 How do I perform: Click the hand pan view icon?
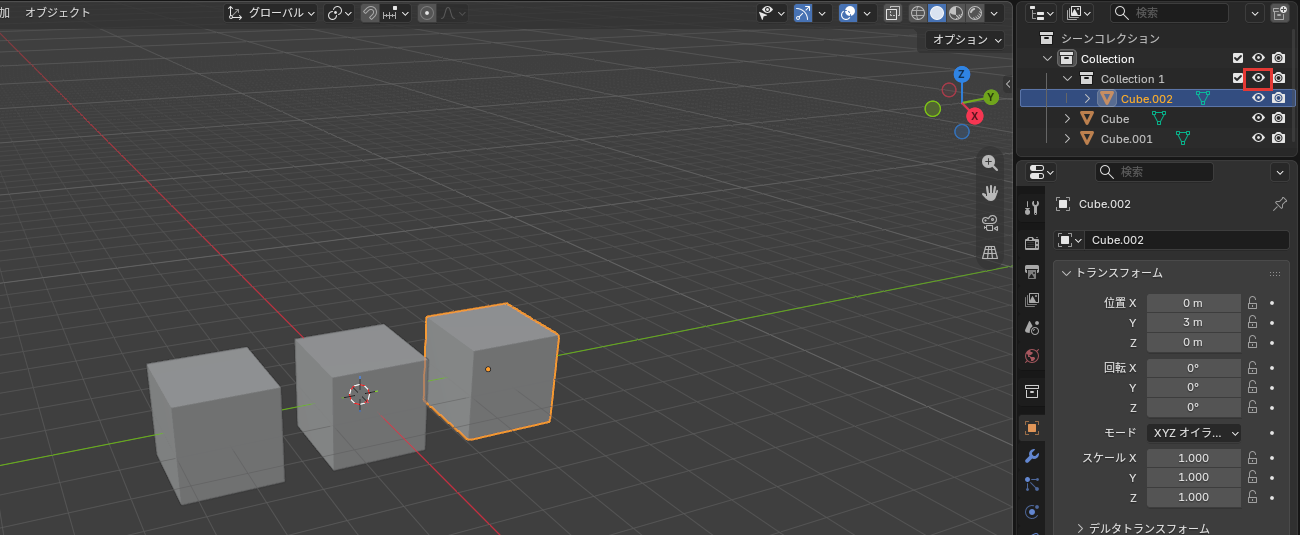click(x=990, y=193)
